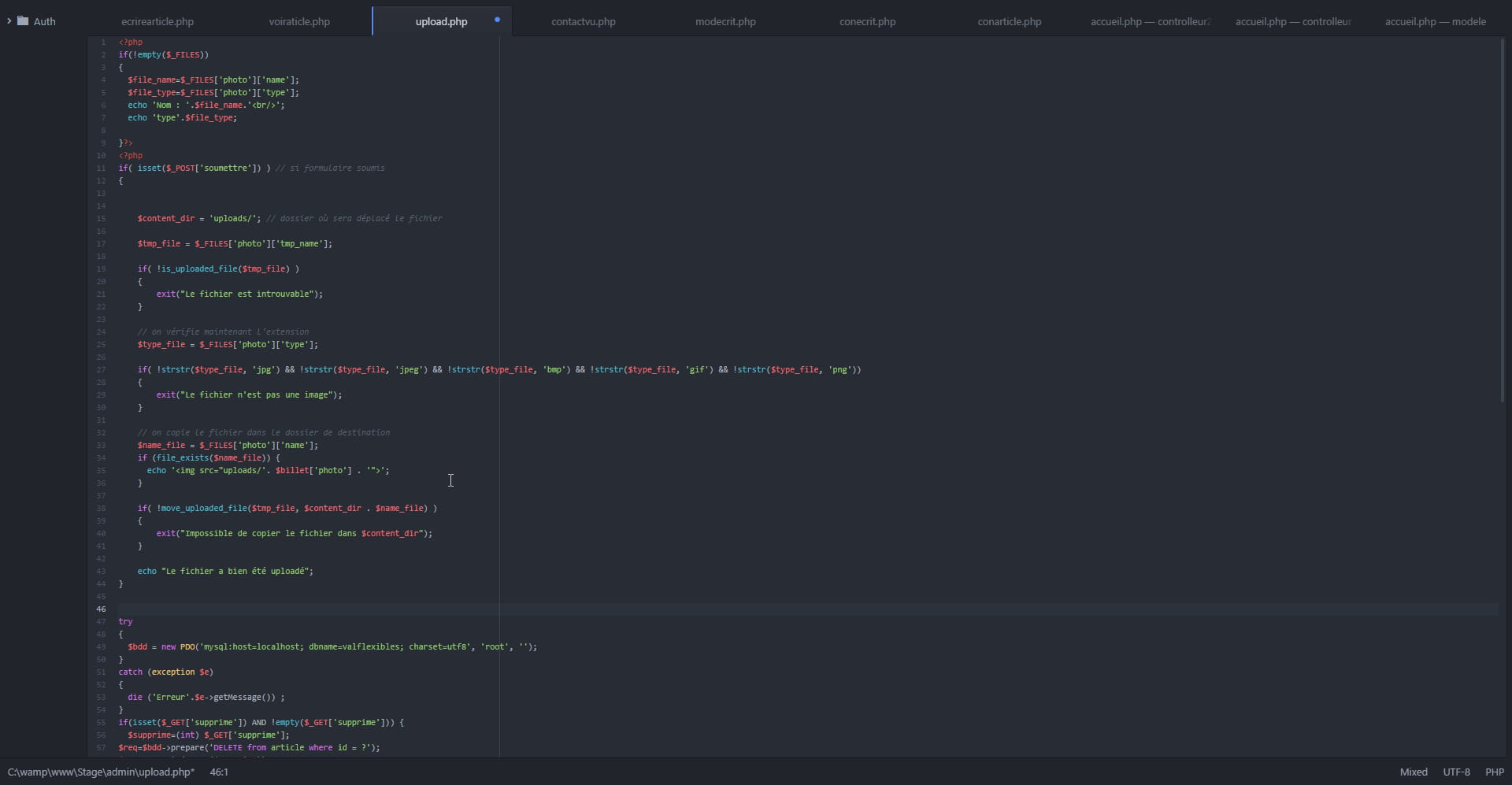Switch to ecrirearticle.php tab

coord(157,21)
